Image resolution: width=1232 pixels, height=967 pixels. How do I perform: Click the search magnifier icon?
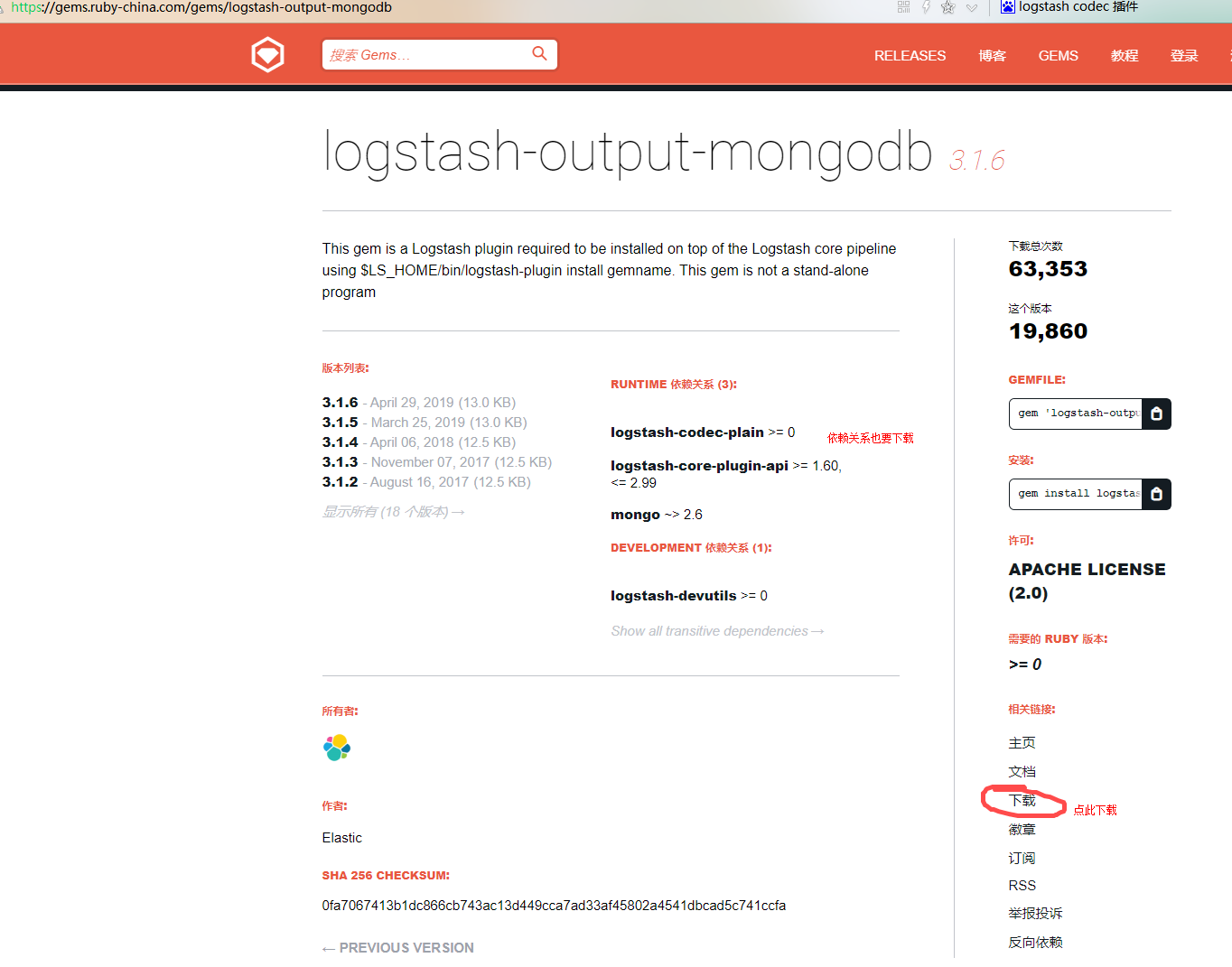[x=539, y=54]
